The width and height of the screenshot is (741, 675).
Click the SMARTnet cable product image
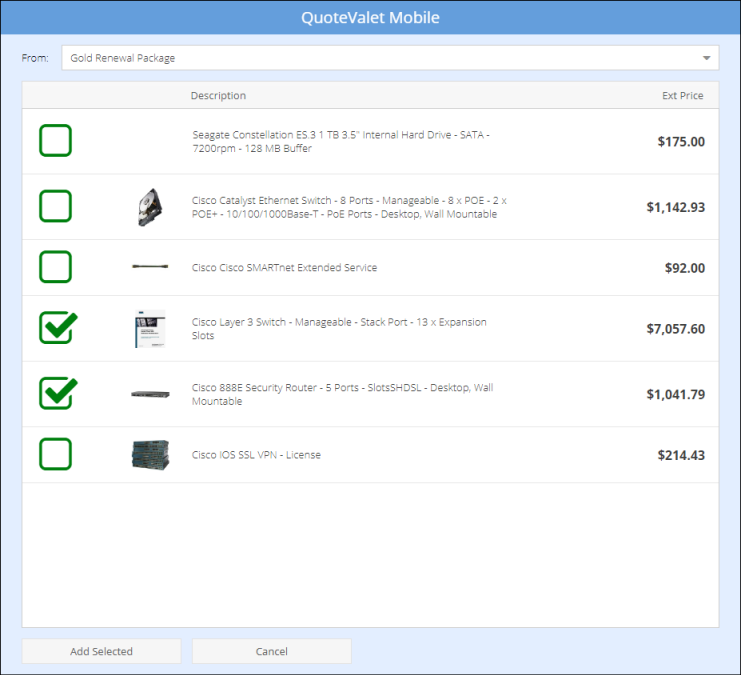coord(150,268)
